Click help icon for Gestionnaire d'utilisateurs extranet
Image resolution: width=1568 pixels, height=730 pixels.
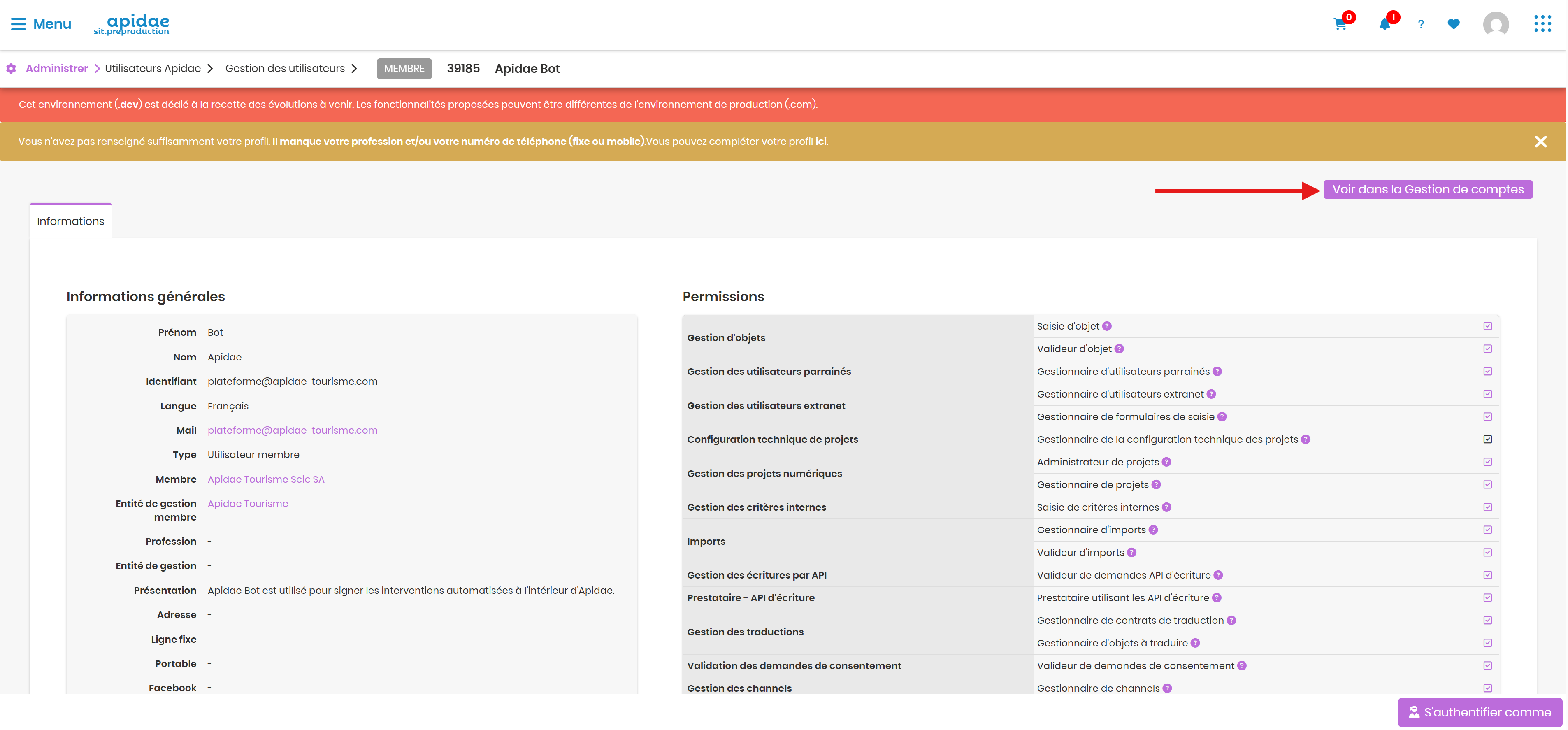[x=1211, y=394]
